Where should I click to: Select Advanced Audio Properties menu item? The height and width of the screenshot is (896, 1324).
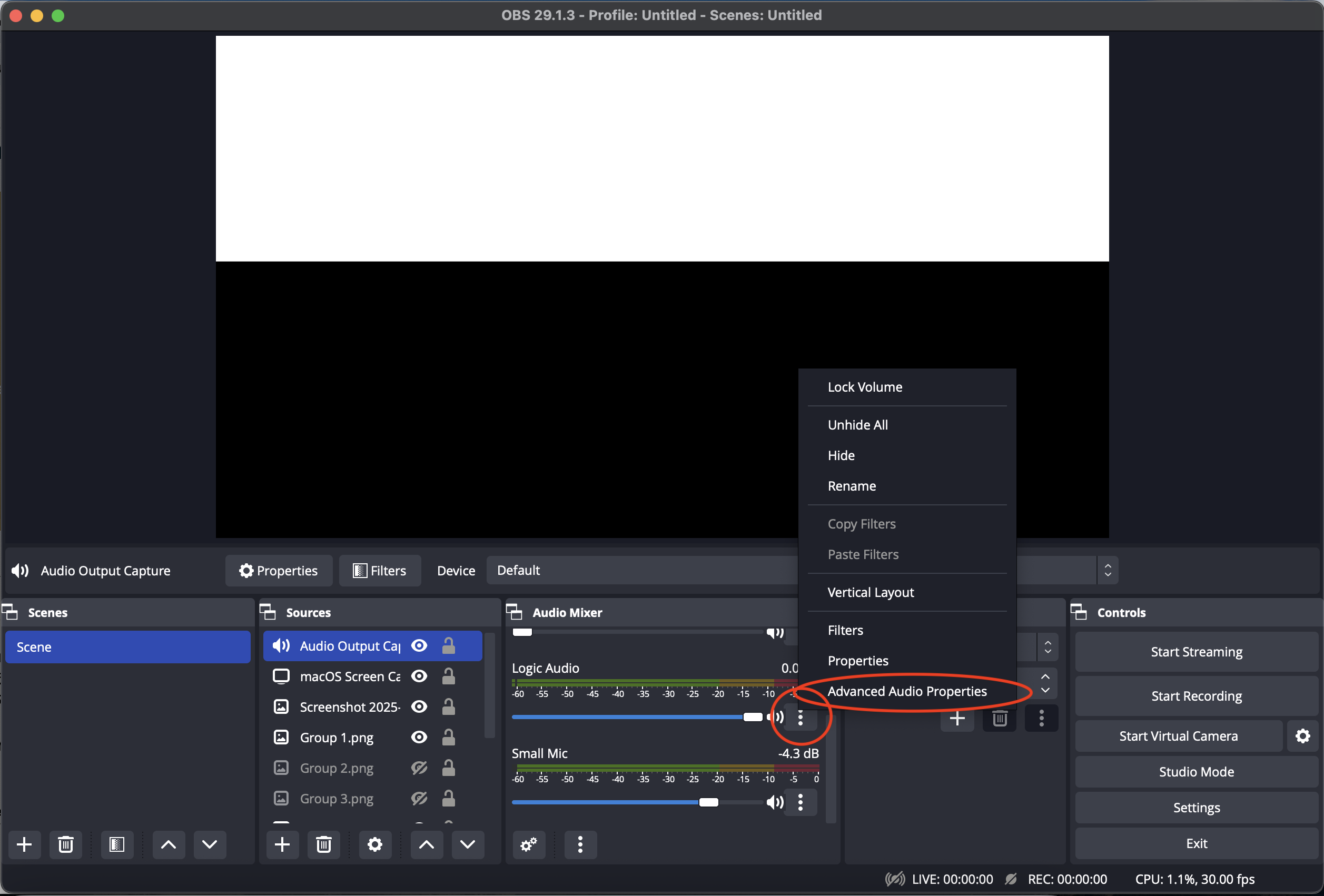907,691
